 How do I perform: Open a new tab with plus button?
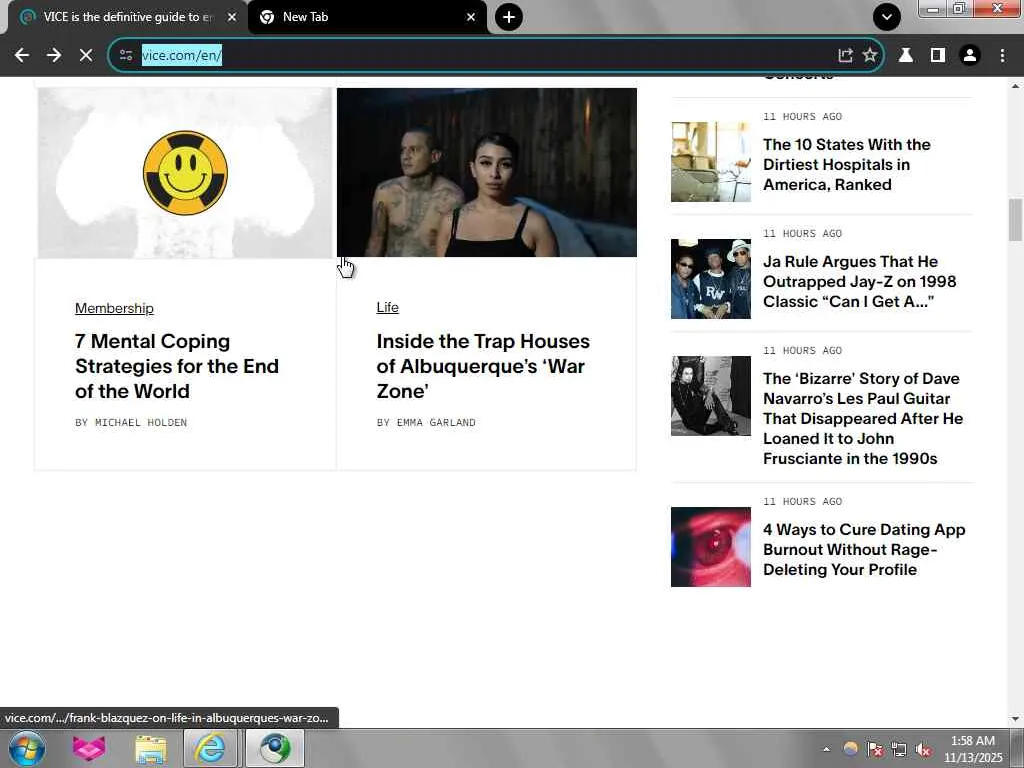tap(509, 17)
